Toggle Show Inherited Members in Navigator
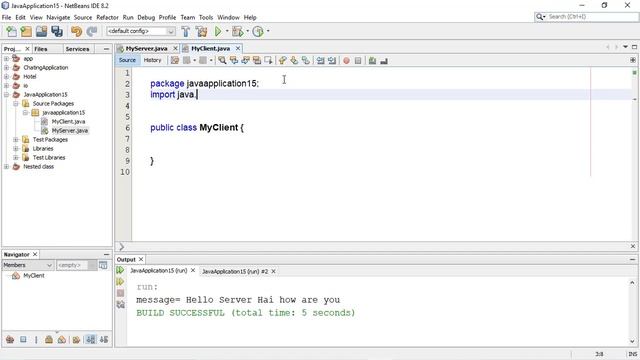 click(10, 339)
